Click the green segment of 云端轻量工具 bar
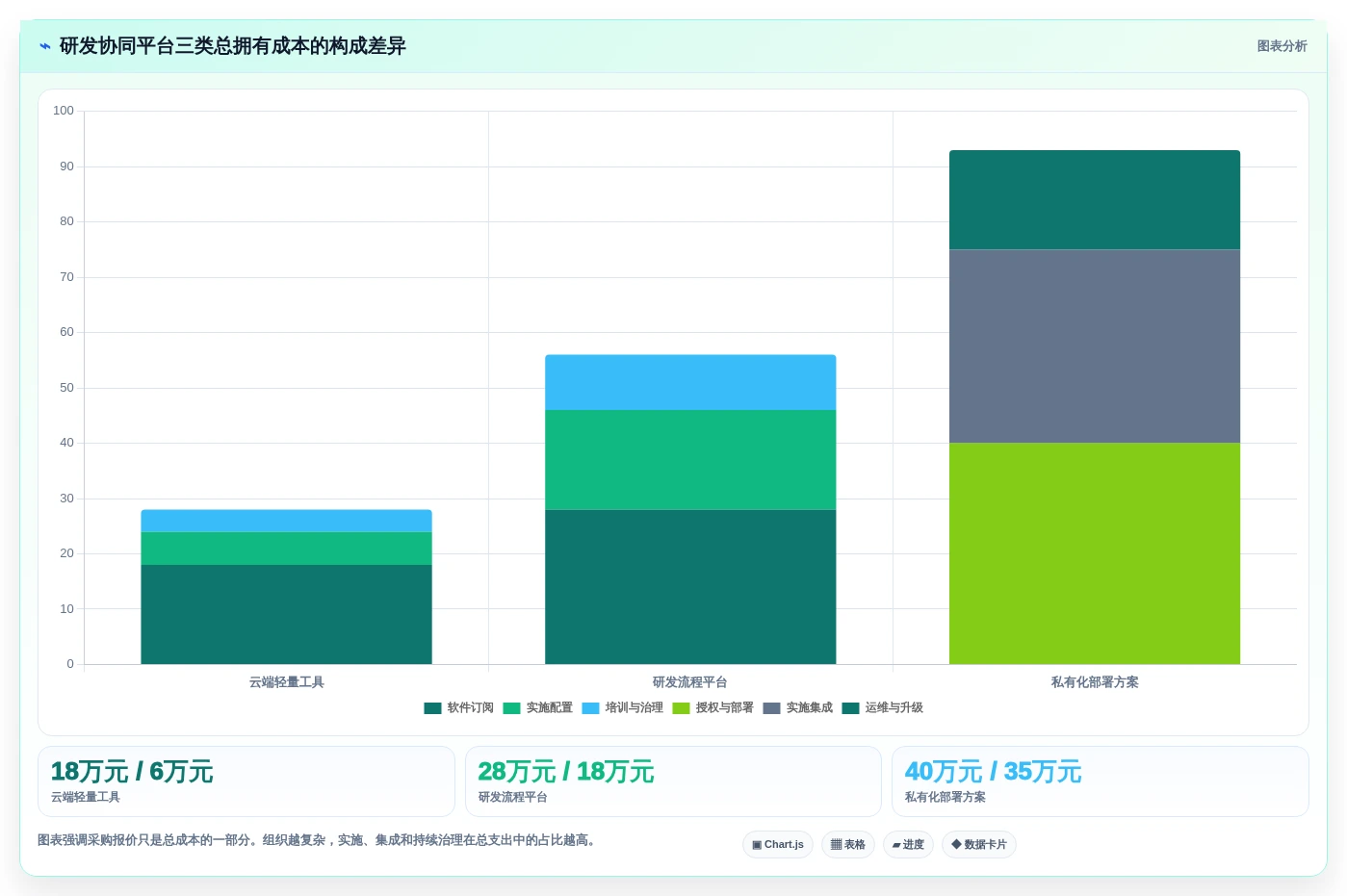Viewport: 1347px width, 896px height. pos(286,549)
